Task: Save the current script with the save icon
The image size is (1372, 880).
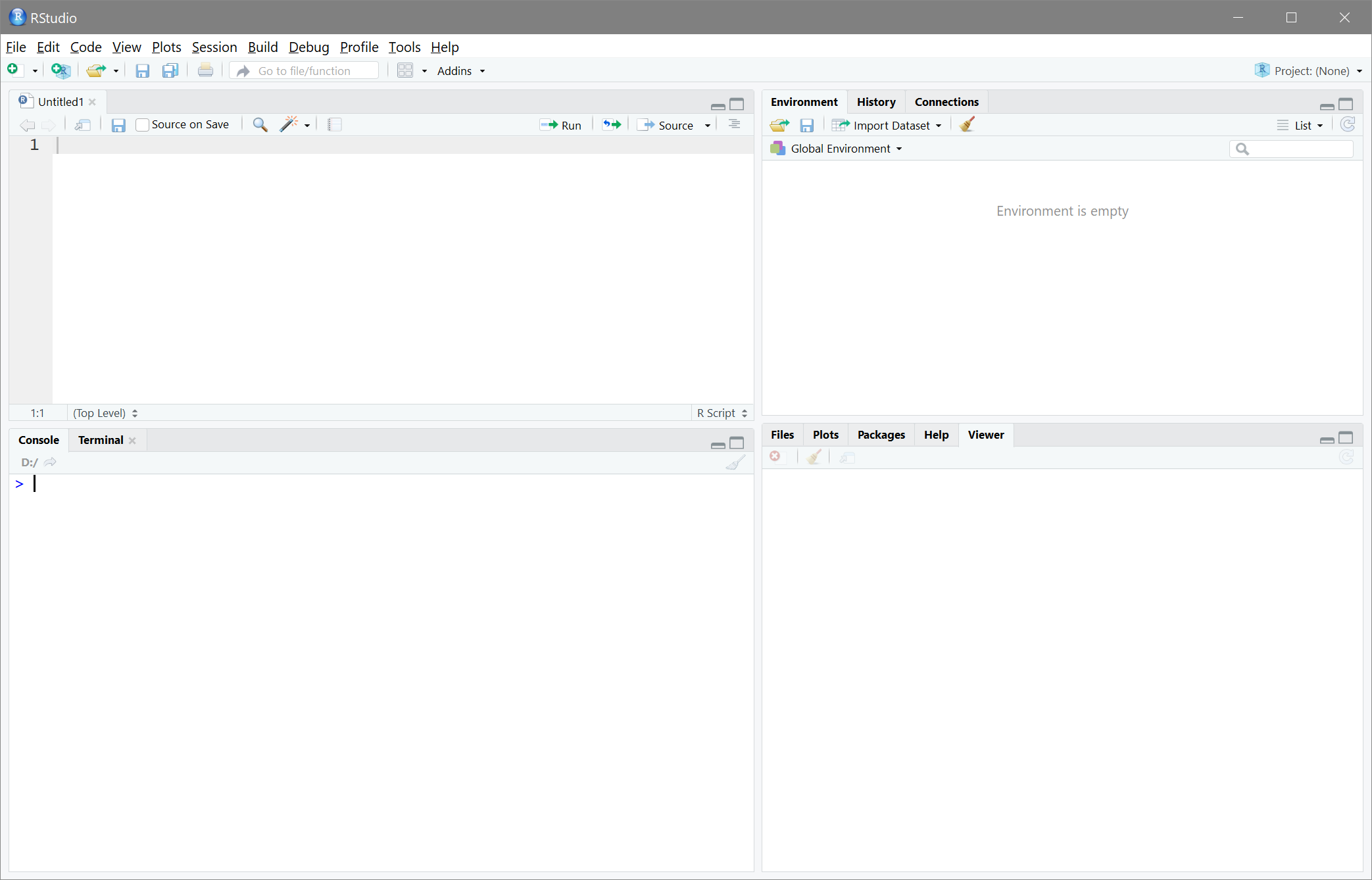Action: [143, 70]
